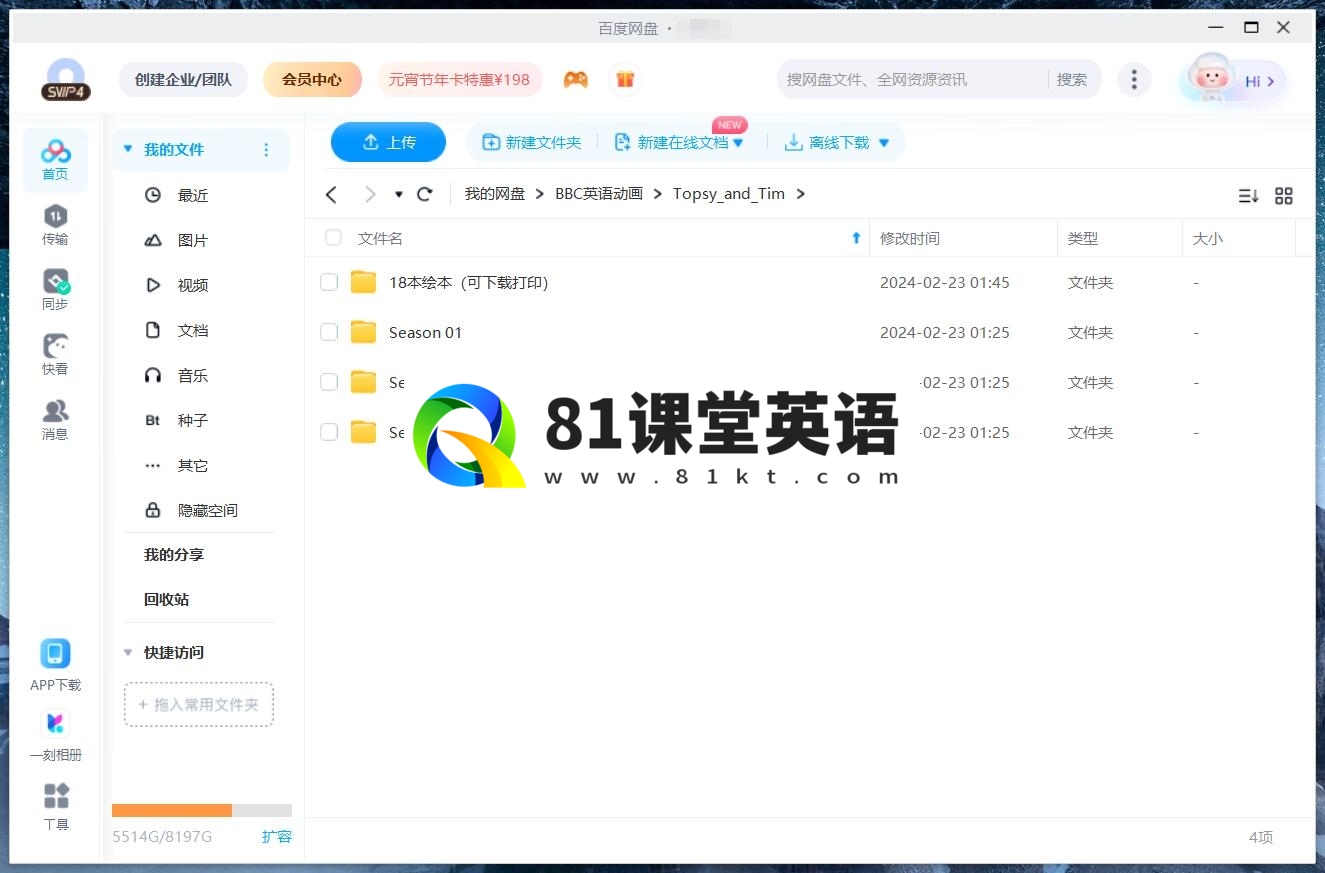Click 新建文件夹 button
This screenshot has height=873, width=1325.
[532, 143]
